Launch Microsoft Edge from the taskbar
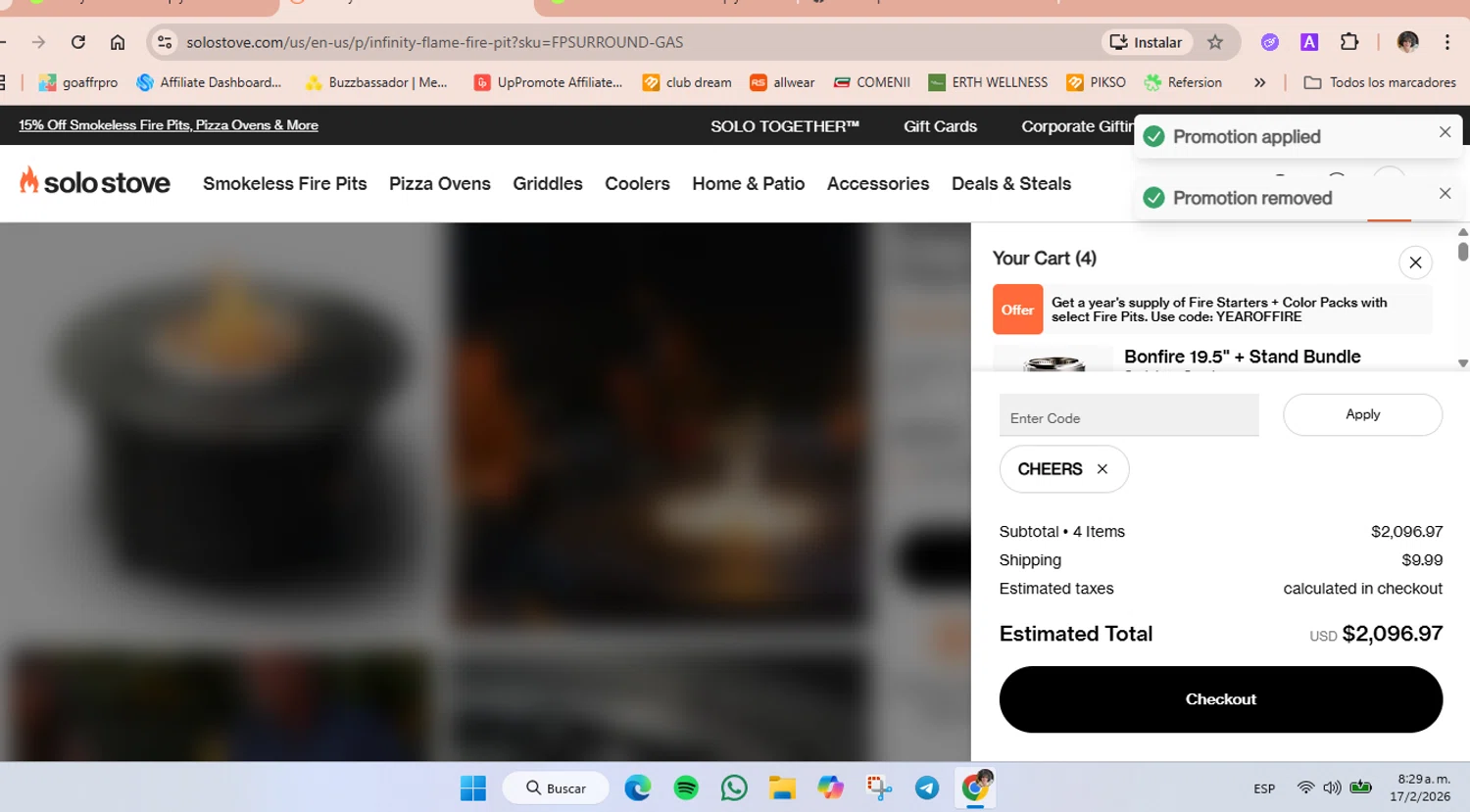The height and width of the screenshot is (812, 1470). (638, 788)
